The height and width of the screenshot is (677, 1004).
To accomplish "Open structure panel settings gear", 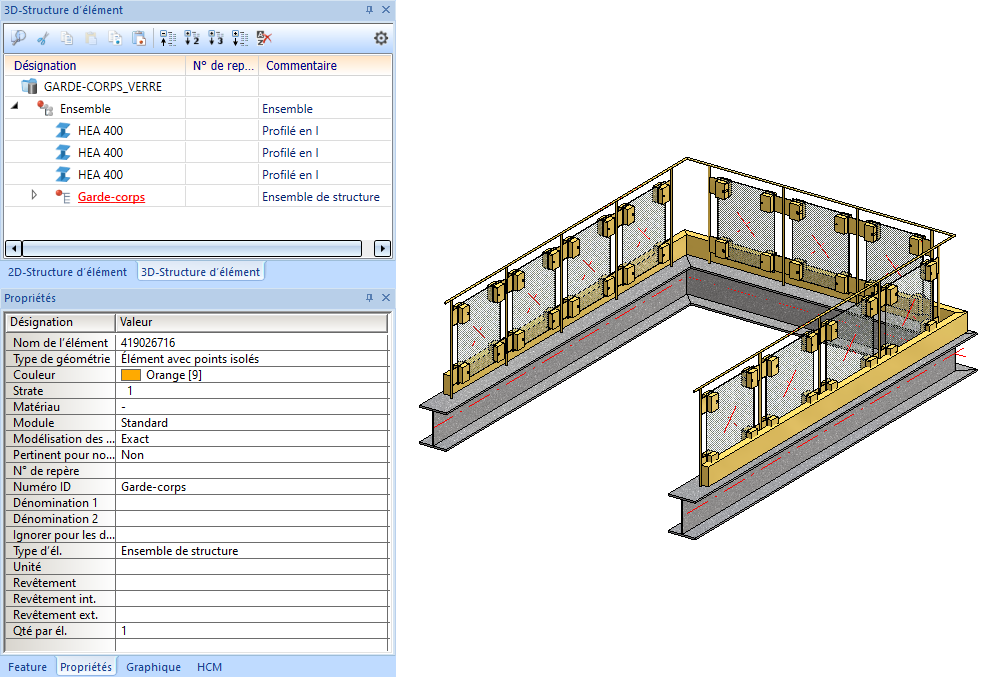I will point(381,38).
